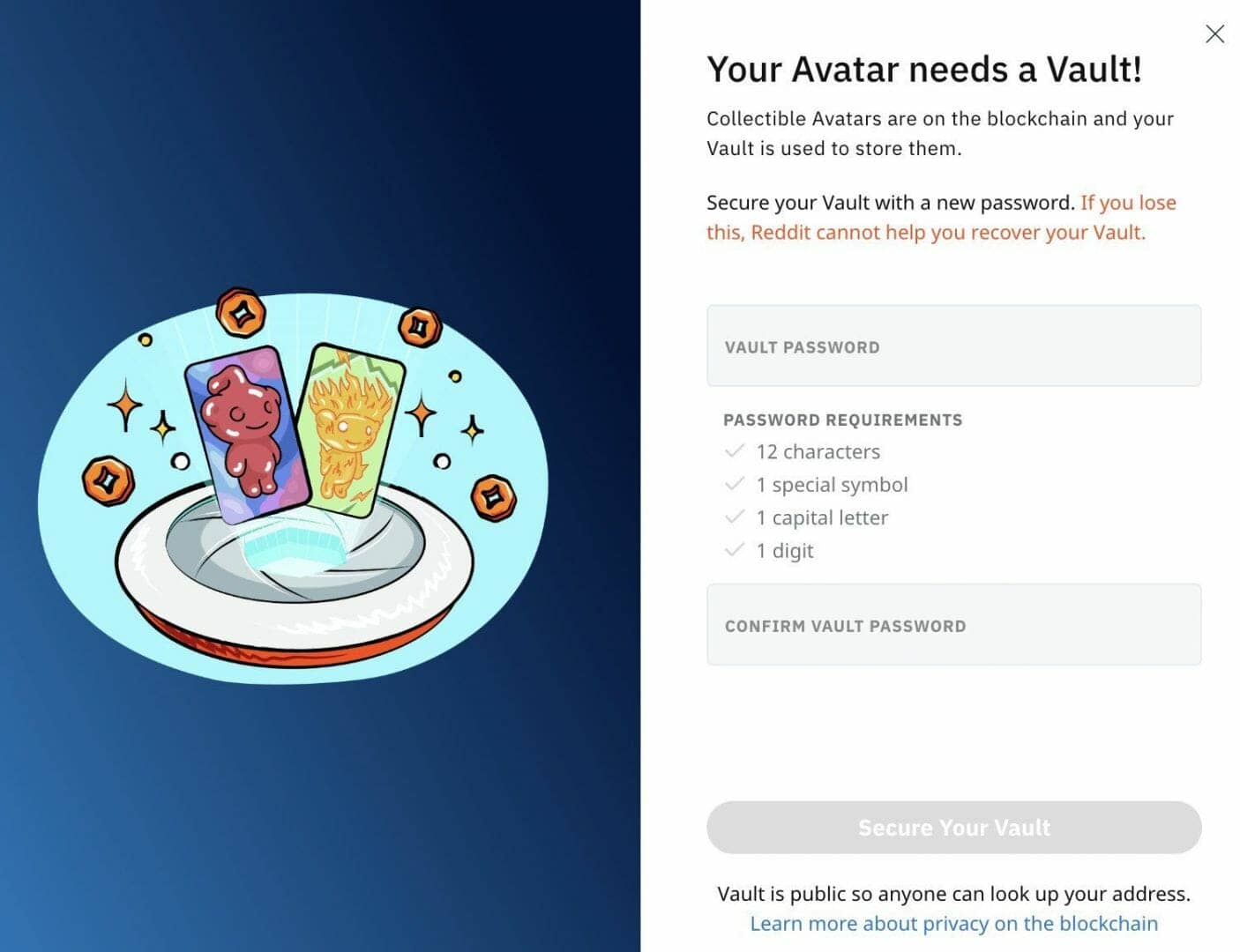Click the orange coin above the red card
This screenshot has width=1240, height=952.
tap(241, 312)
